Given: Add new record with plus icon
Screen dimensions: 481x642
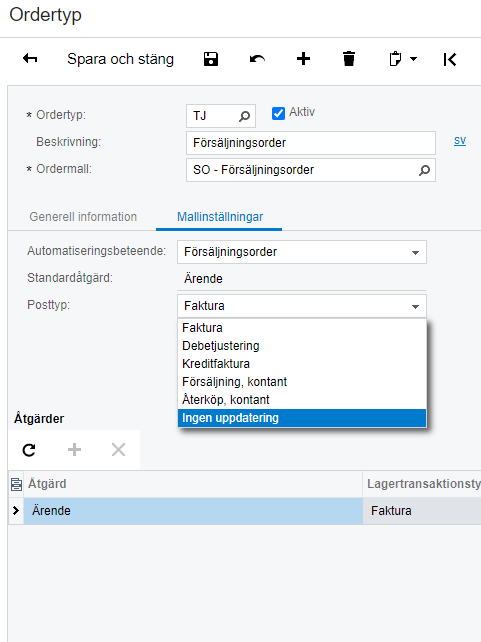Looking at the screenshot, I should 303,59.
